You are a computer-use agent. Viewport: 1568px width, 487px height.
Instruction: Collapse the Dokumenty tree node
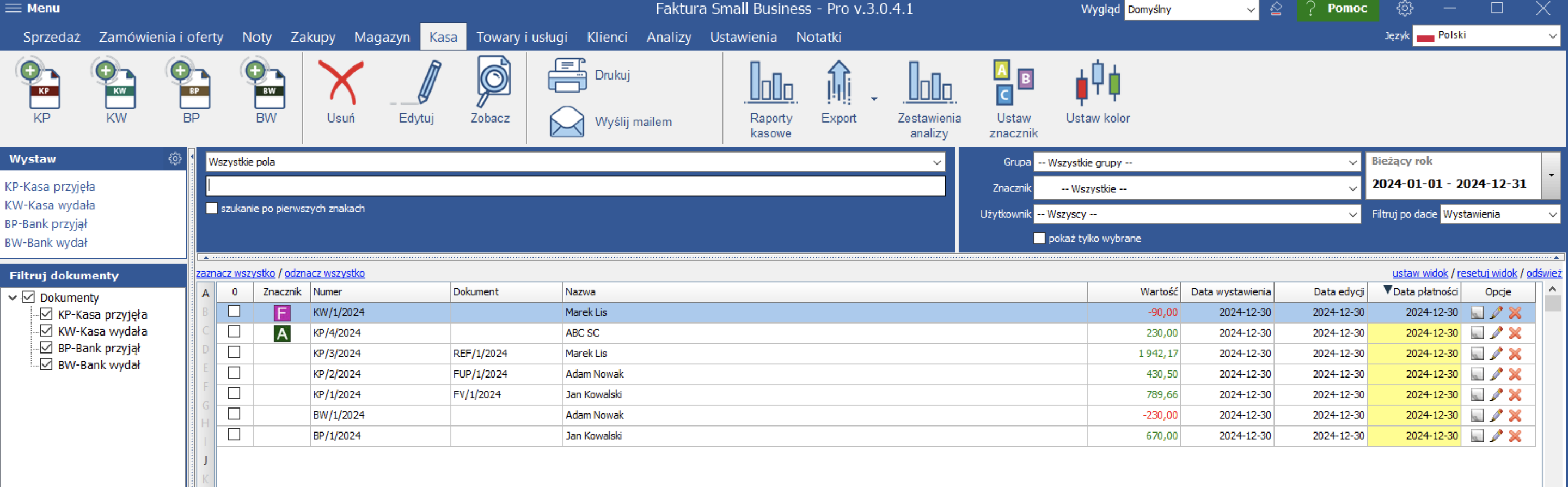click(x=12, y=297)
